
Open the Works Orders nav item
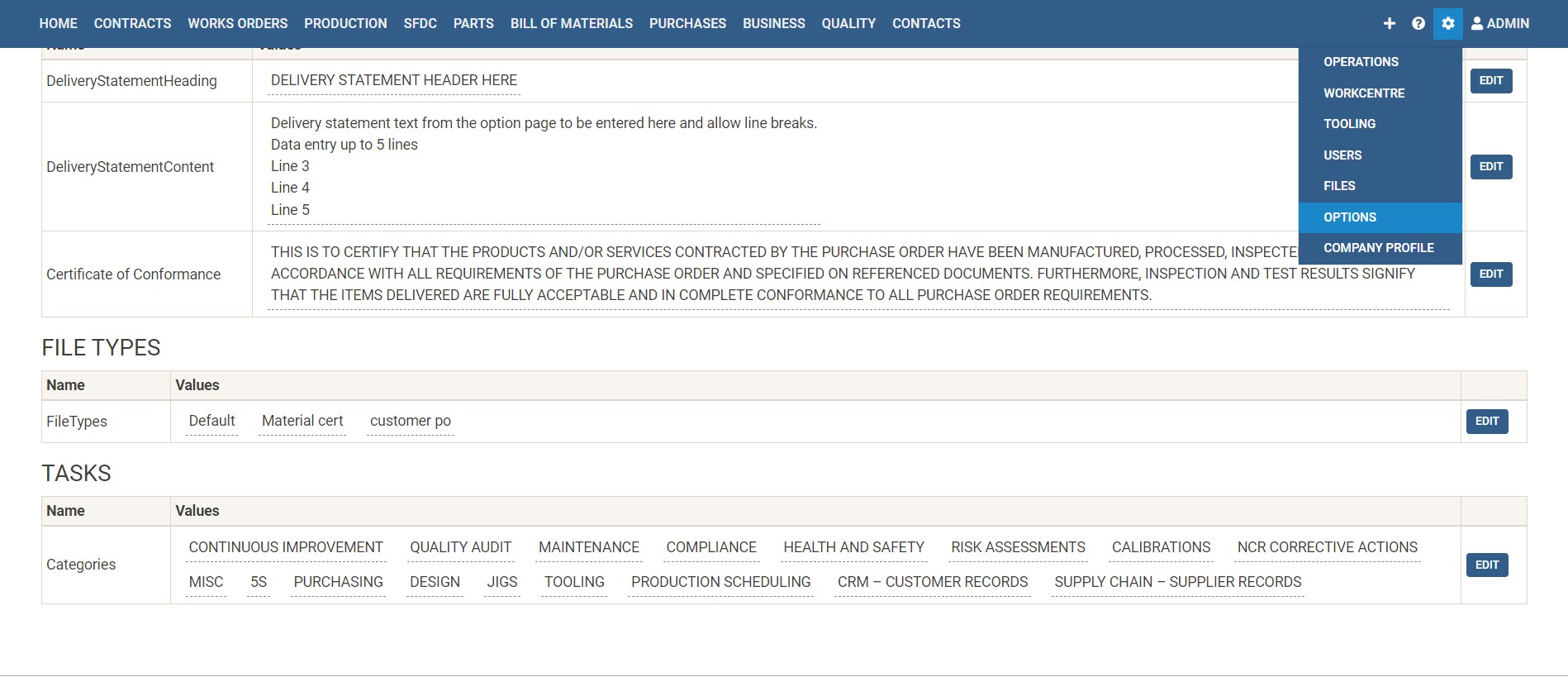click(x=237, y=23)
